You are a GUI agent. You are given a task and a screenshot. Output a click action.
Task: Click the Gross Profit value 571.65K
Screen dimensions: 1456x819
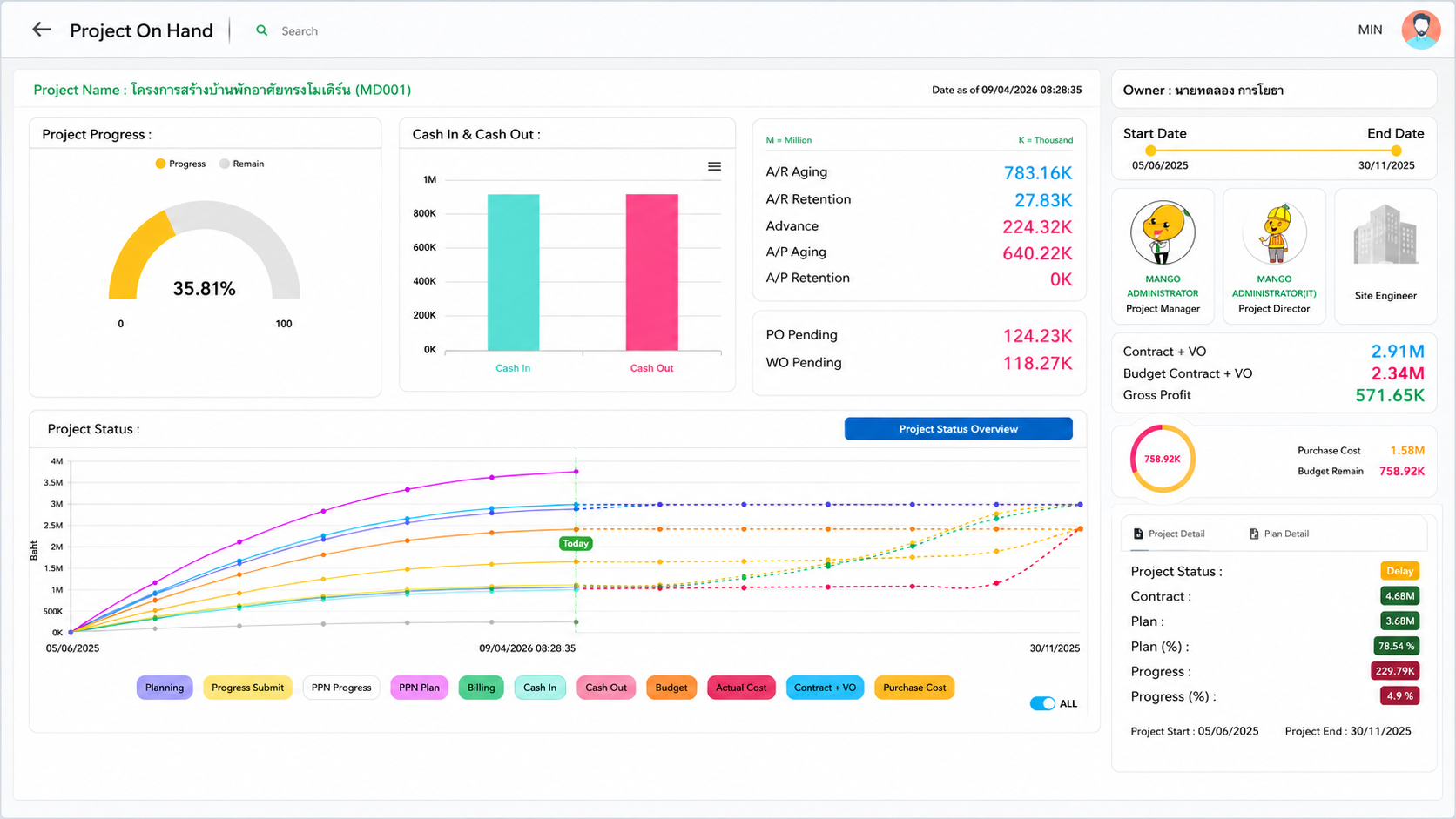[1390, 395]
